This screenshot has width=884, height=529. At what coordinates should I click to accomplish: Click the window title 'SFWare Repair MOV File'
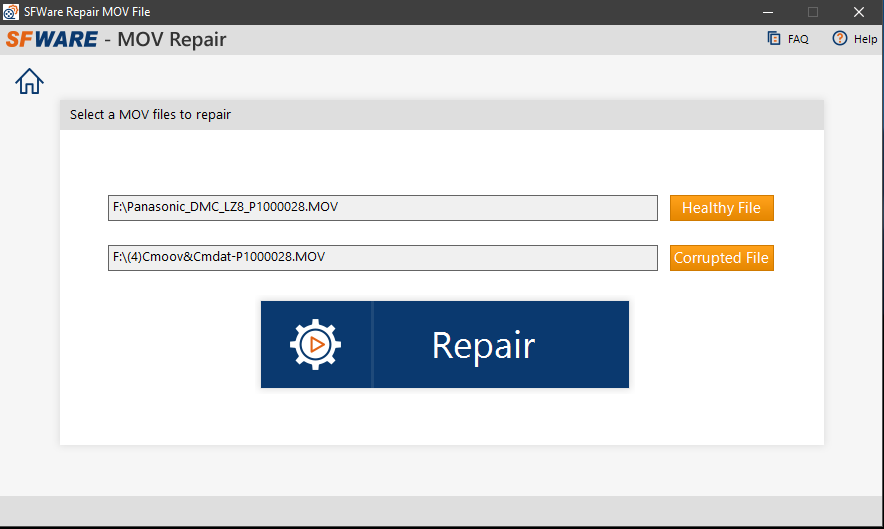click(x=87, y=12)
